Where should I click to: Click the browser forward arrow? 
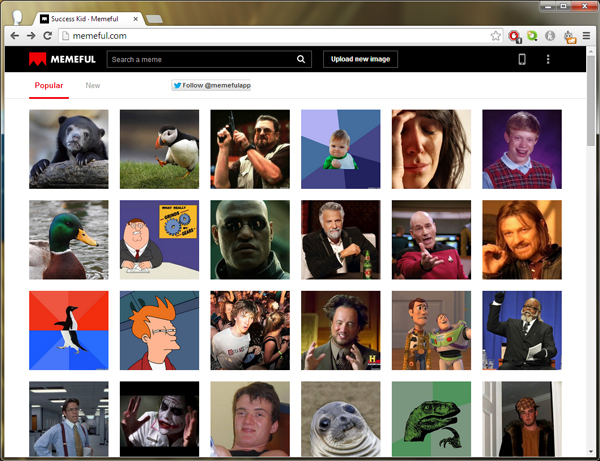click(31, 36)
